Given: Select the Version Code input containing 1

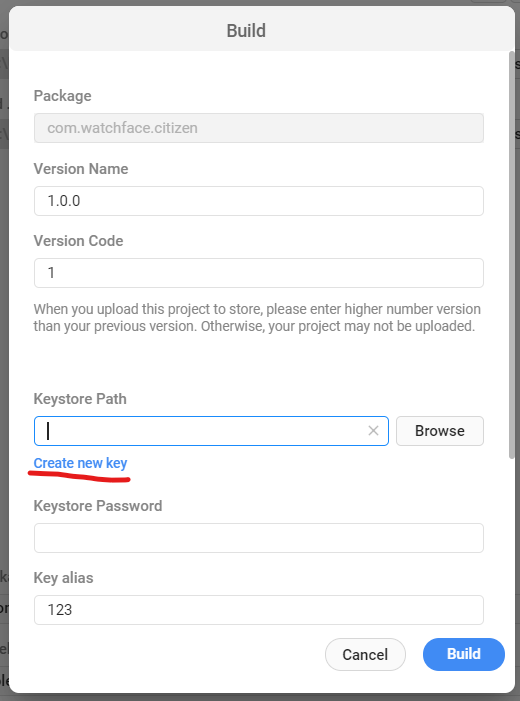Looking at the screenshot, I should [x=258, y=273].
